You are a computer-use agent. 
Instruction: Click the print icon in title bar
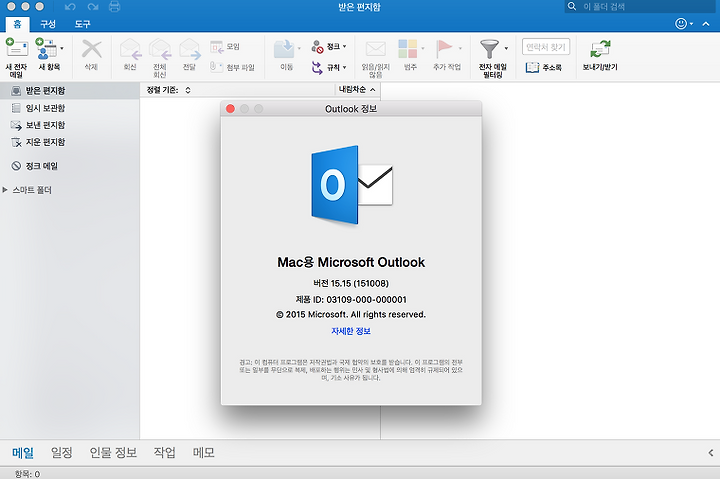coord(114,6)
